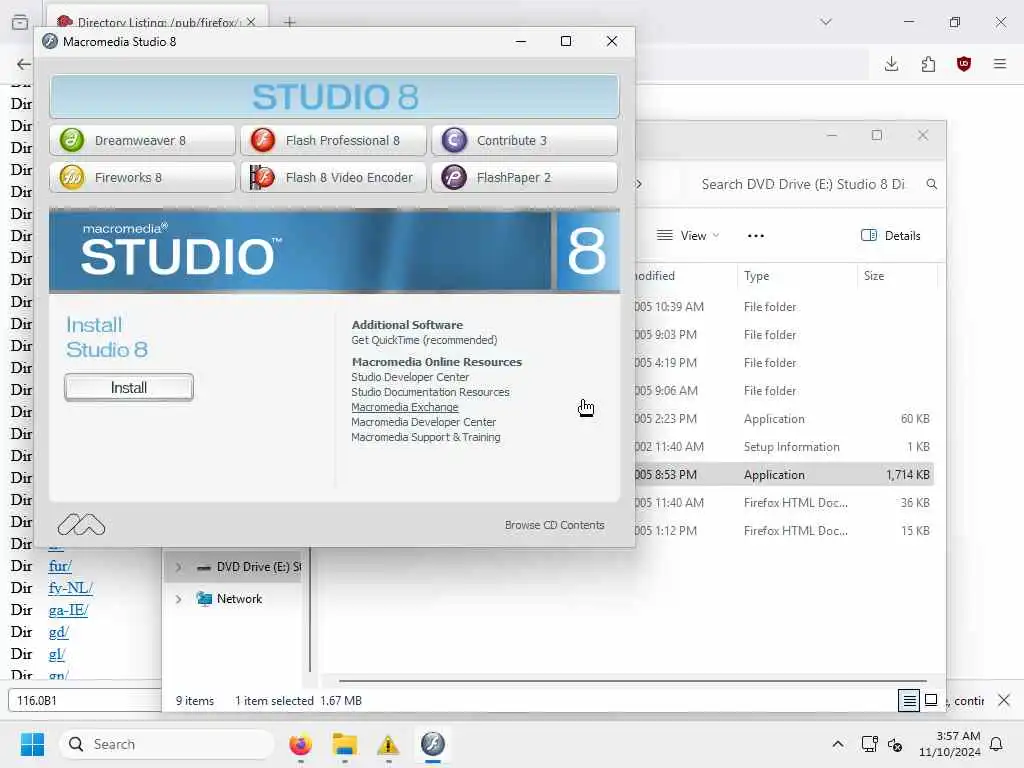The image size is (1024, 768).
Task: Click the uBlock Origin shield icon
Action: point(964,64)
